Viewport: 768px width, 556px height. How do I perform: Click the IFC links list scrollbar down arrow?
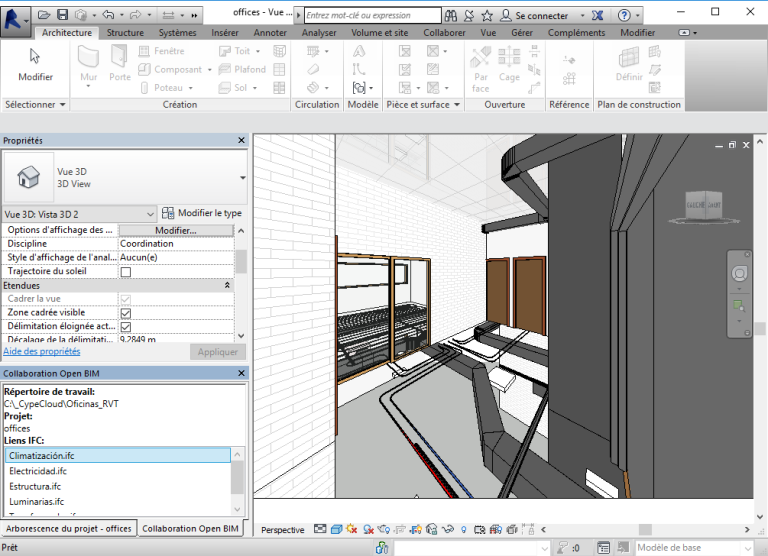tap(238, 509)
